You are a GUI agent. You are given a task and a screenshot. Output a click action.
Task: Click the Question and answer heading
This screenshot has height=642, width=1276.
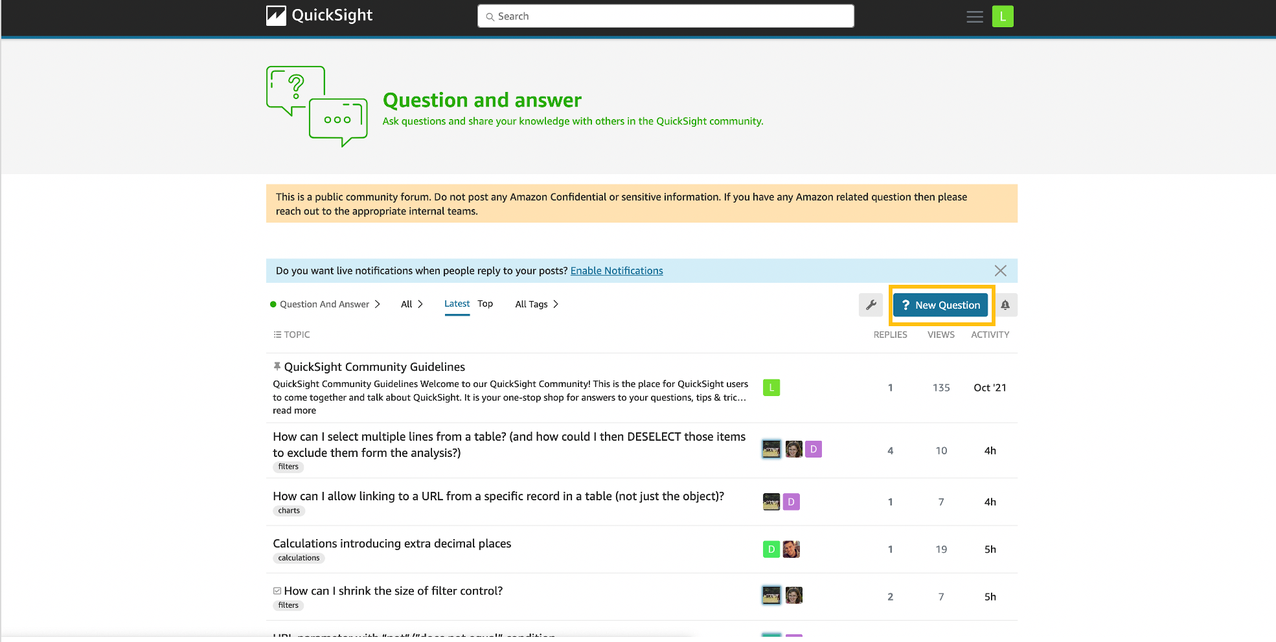point(482,100)
